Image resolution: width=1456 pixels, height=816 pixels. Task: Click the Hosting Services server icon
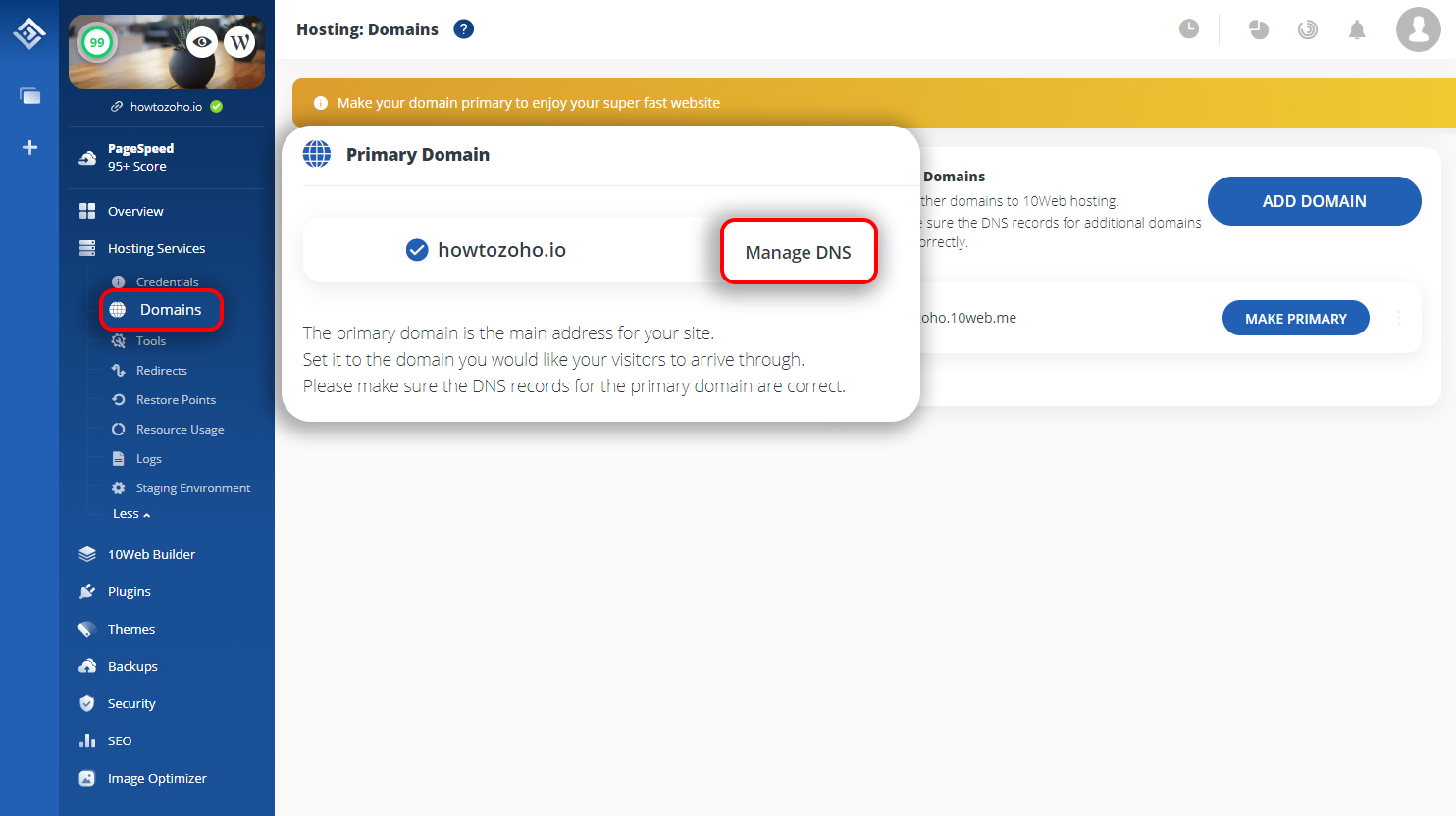point(87,248)
